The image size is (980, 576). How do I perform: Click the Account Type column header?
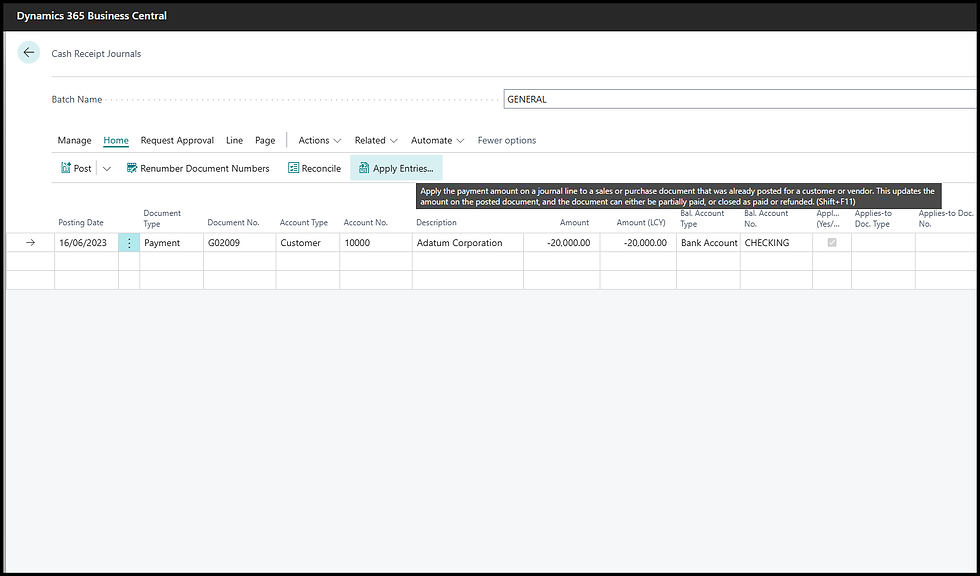click(x=304, y=222)
